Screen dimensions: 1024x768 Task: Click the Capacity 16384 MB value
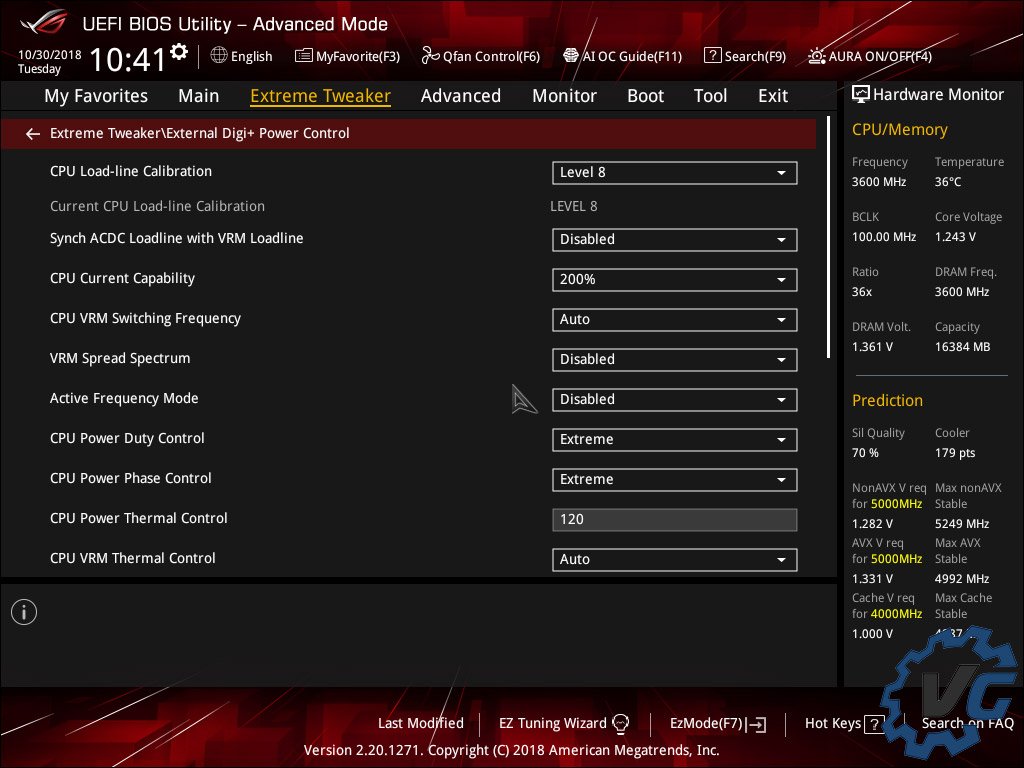(x=963, y=347)
